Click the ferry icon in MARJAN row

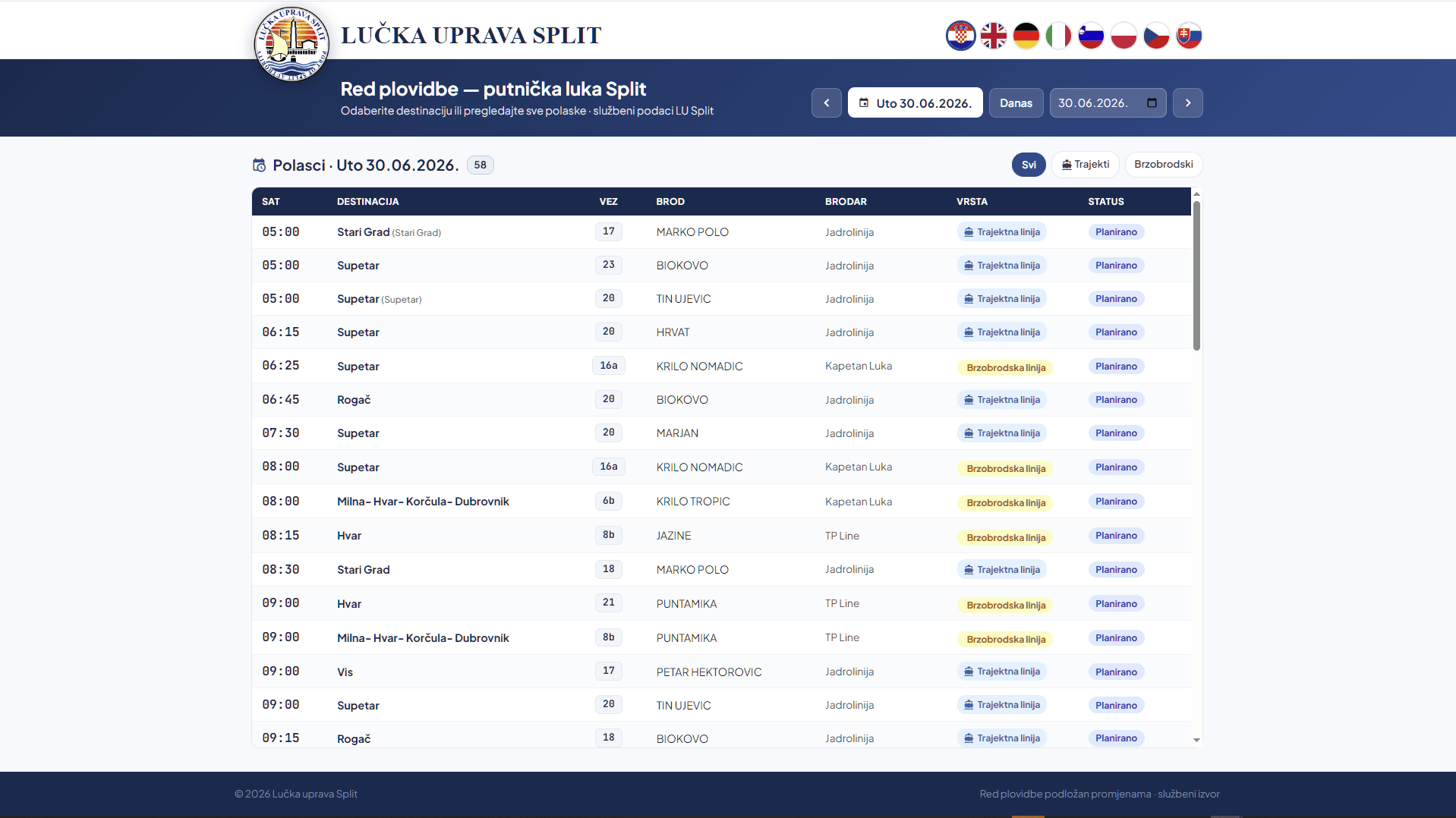[969, 433]
